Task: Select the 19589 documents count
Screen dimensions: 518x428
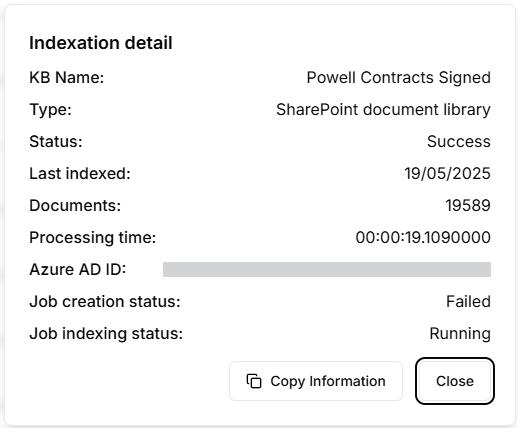Action: [468, 205]
